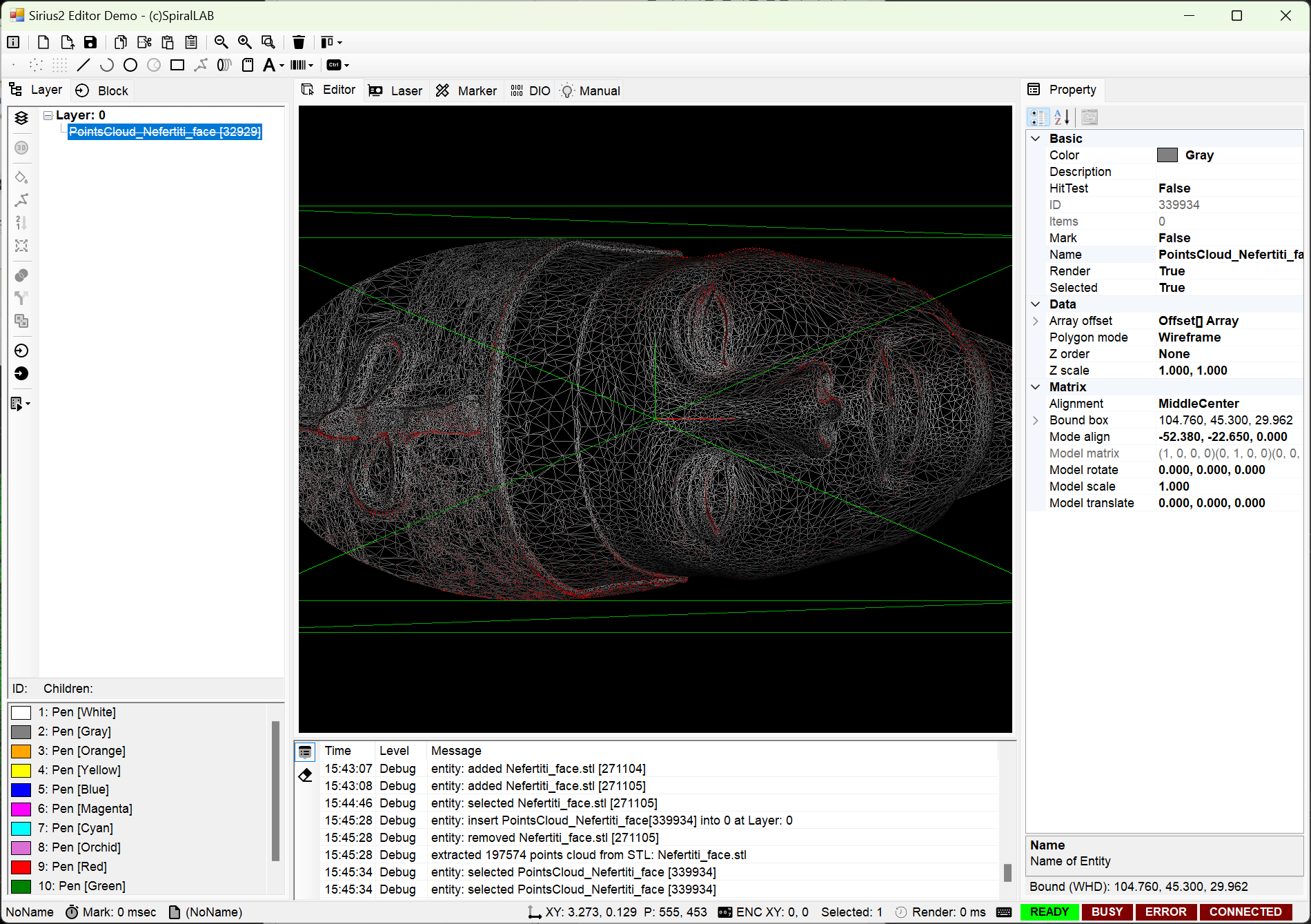Open the Editor tab

pos(329,90)
